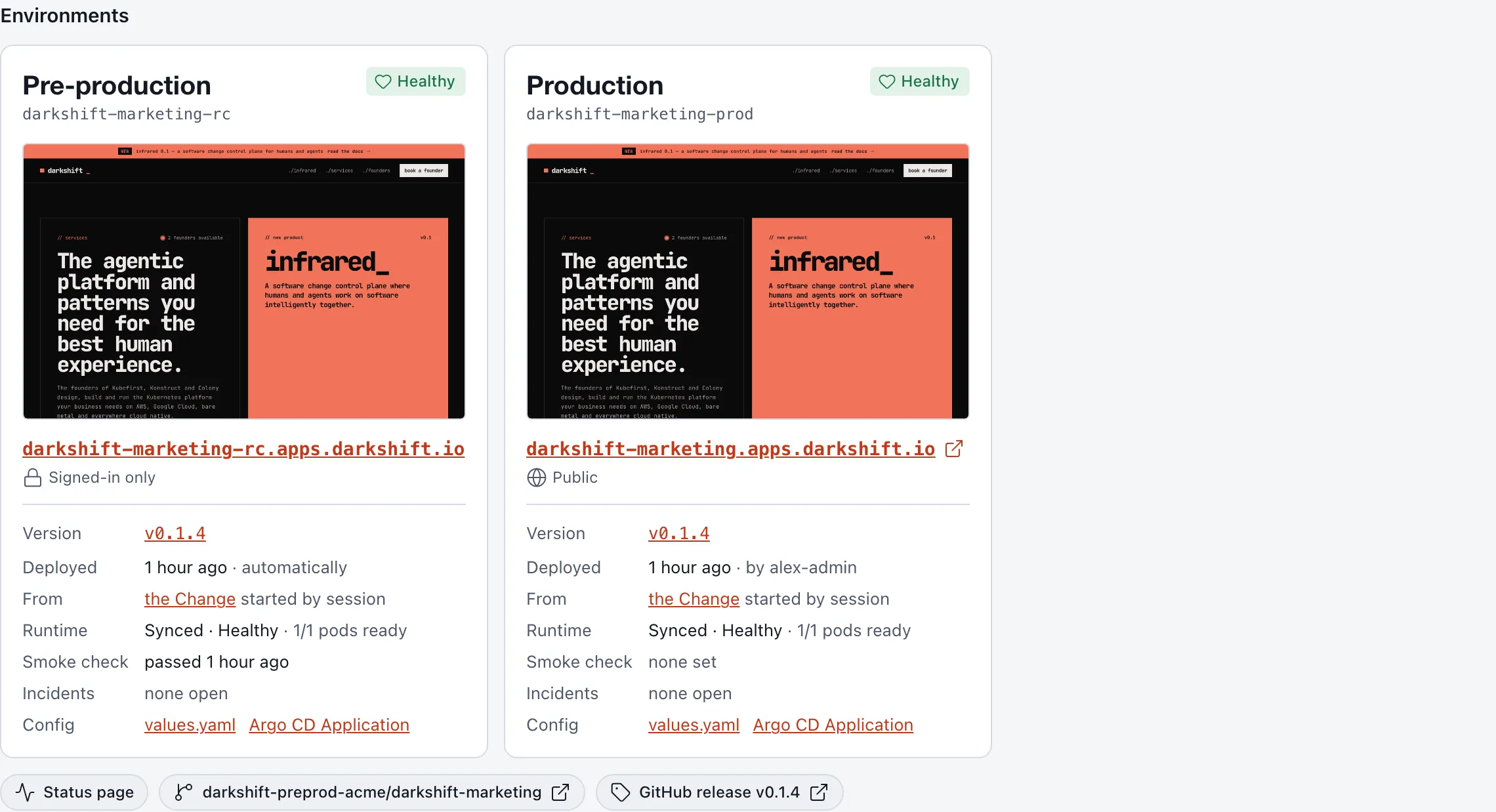The height and width of the screenshot is (812, 1496).
Task: Click 'passed 1 hour ago' smoke check value
Action: point(217,662)
